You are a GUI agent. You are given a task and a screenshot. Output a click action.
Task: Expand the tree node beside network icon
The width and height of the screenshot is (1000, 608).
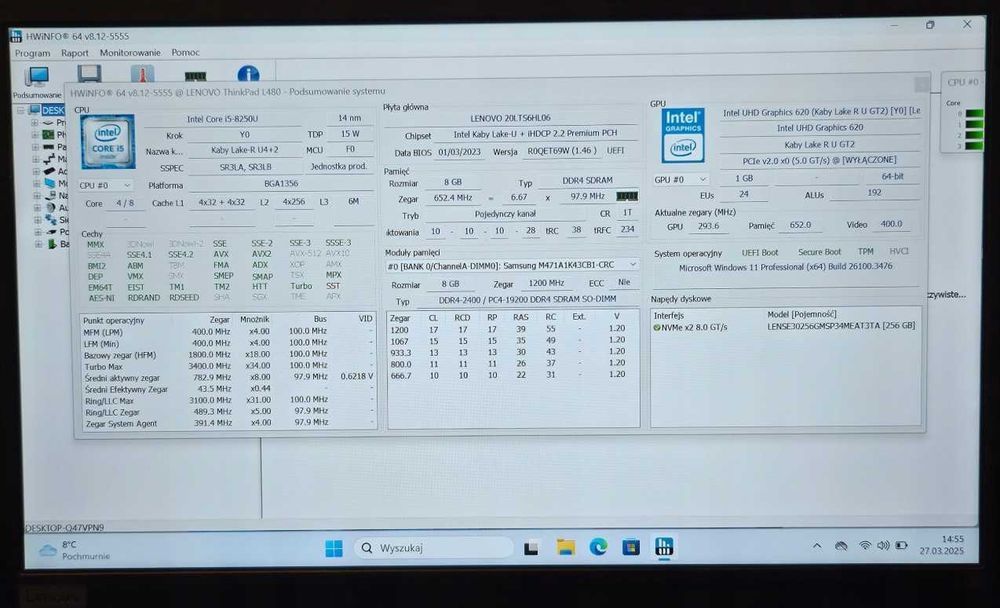tap(38, 219)
